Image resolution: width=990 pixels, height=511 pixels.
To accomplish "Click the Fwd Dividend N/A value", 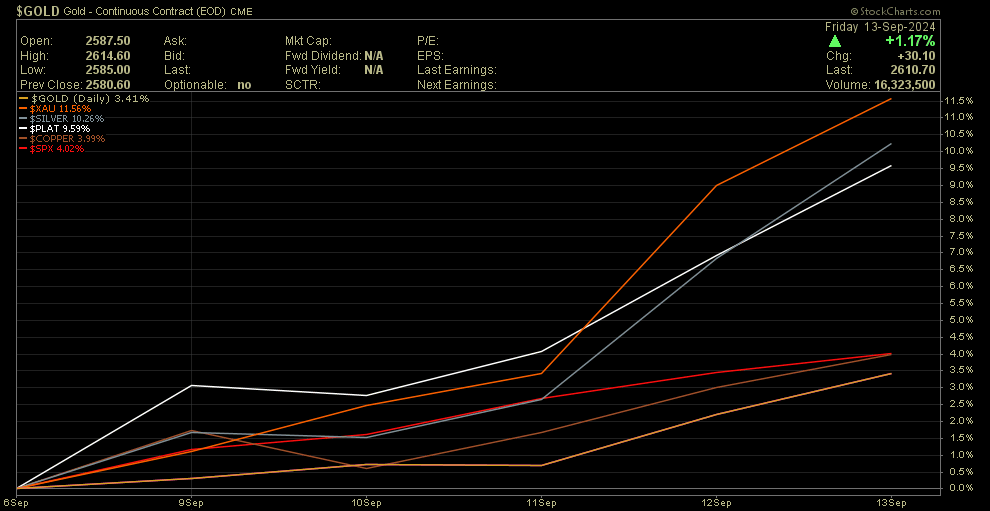I will (374, 55).
